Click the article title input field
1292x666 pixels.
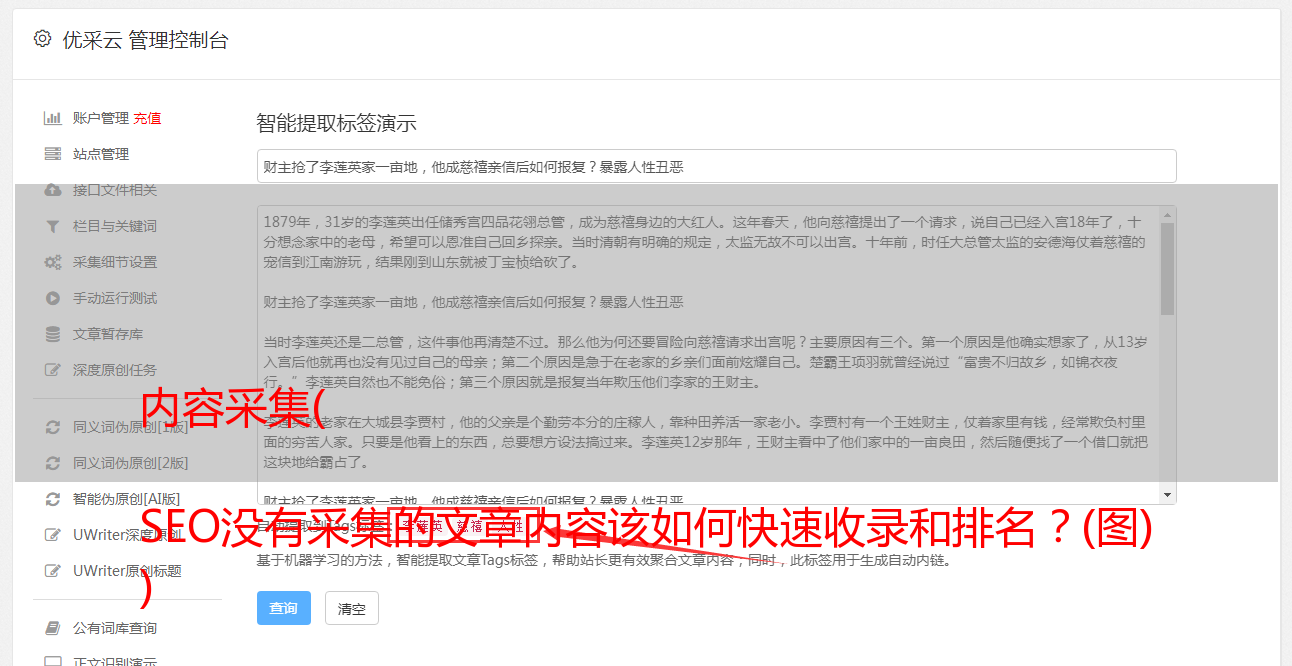pos(716,166)
